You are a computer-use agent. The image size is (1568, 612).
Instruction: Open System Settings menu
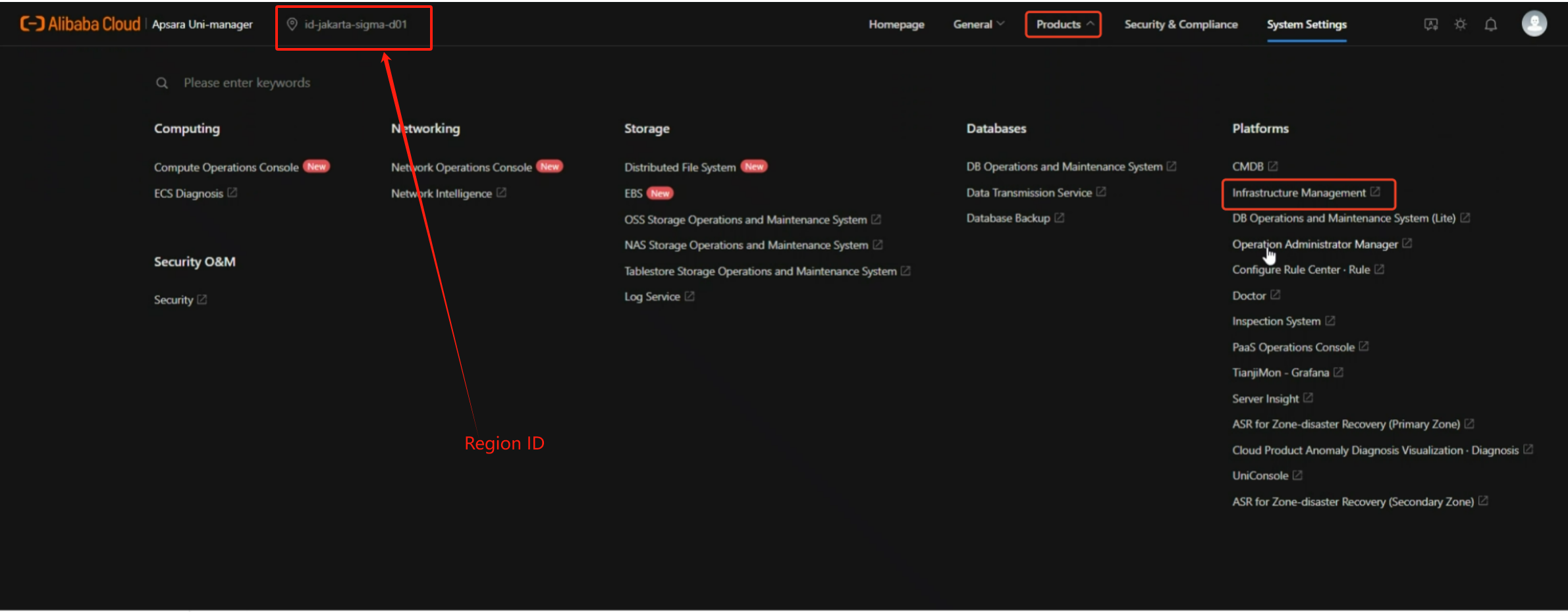(1307, 24)
